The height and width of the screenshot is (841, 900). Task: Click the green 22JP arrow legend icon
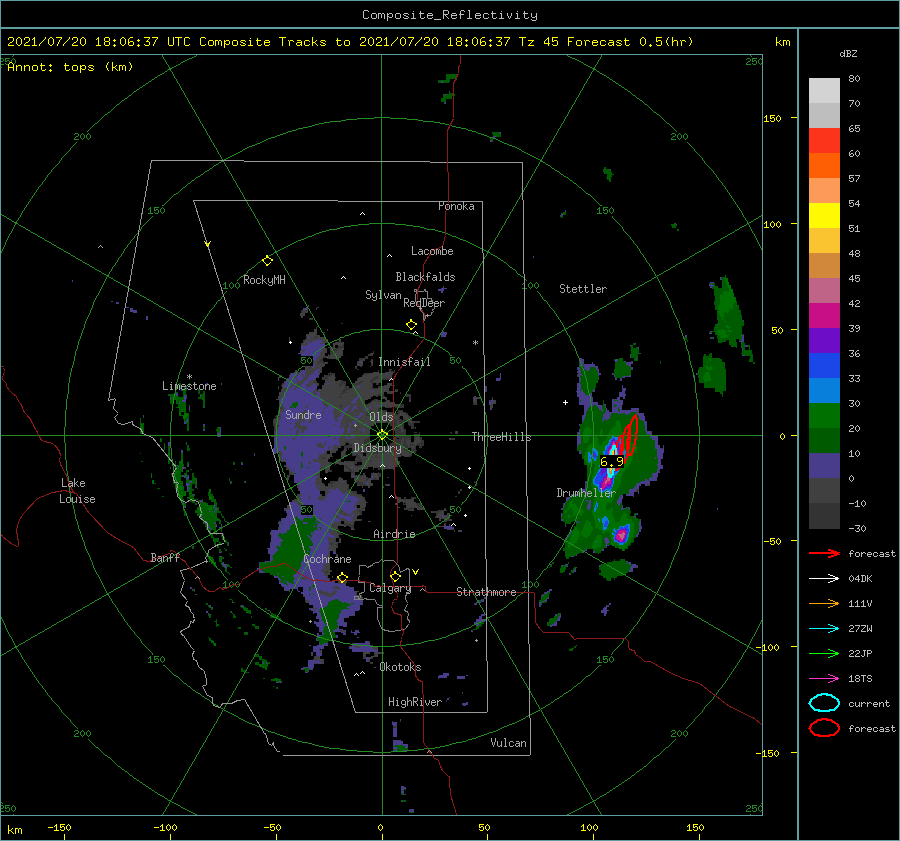click(824, 653)
